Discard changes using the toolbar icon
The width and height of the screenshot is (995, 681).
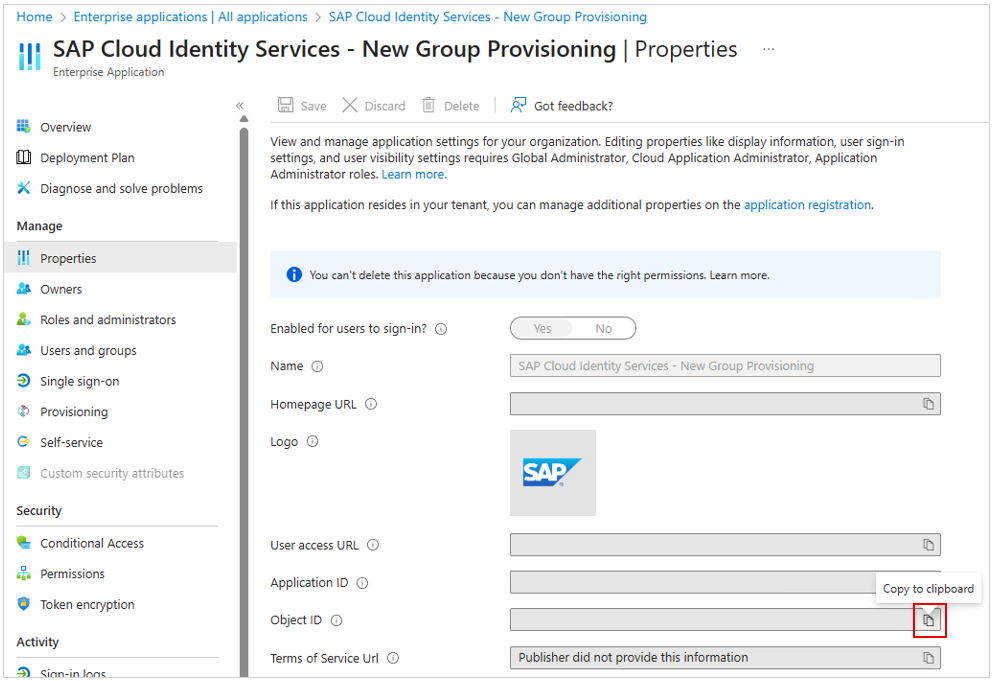(372, 105)
